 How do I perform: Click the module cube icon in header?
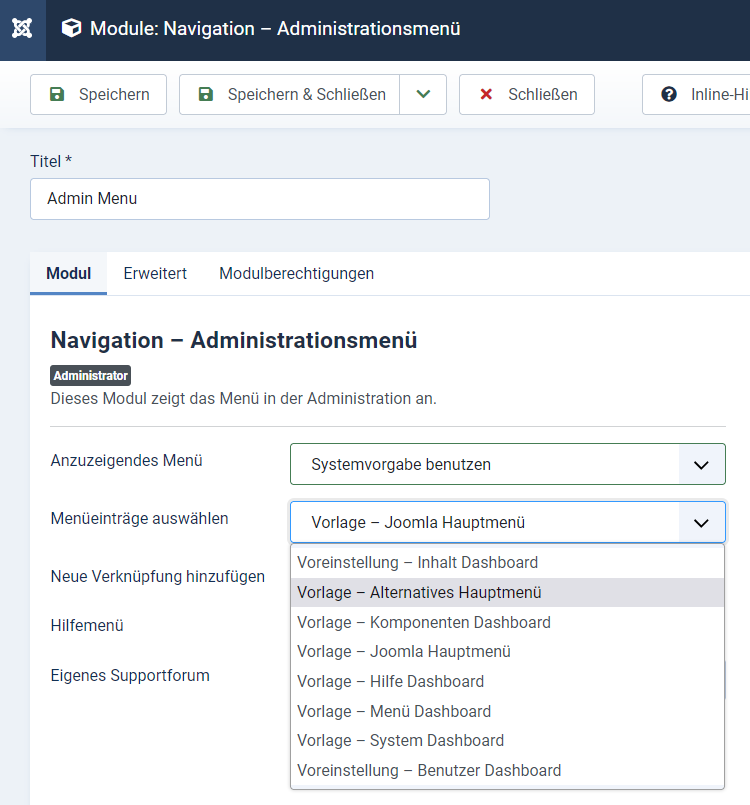tap(71, 29)
